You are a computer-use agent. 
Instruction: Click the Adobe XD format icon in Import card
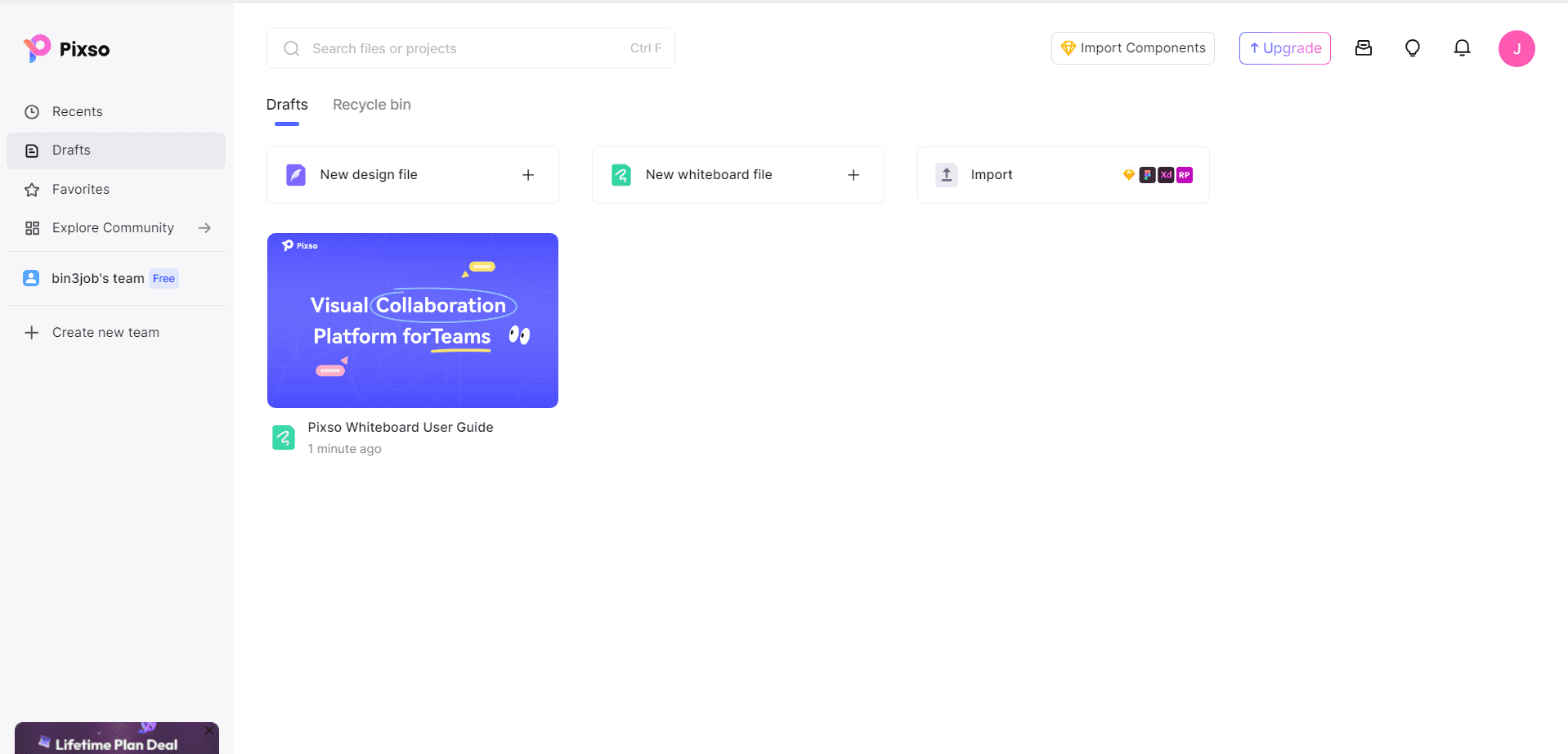[x=1166, y=175]
